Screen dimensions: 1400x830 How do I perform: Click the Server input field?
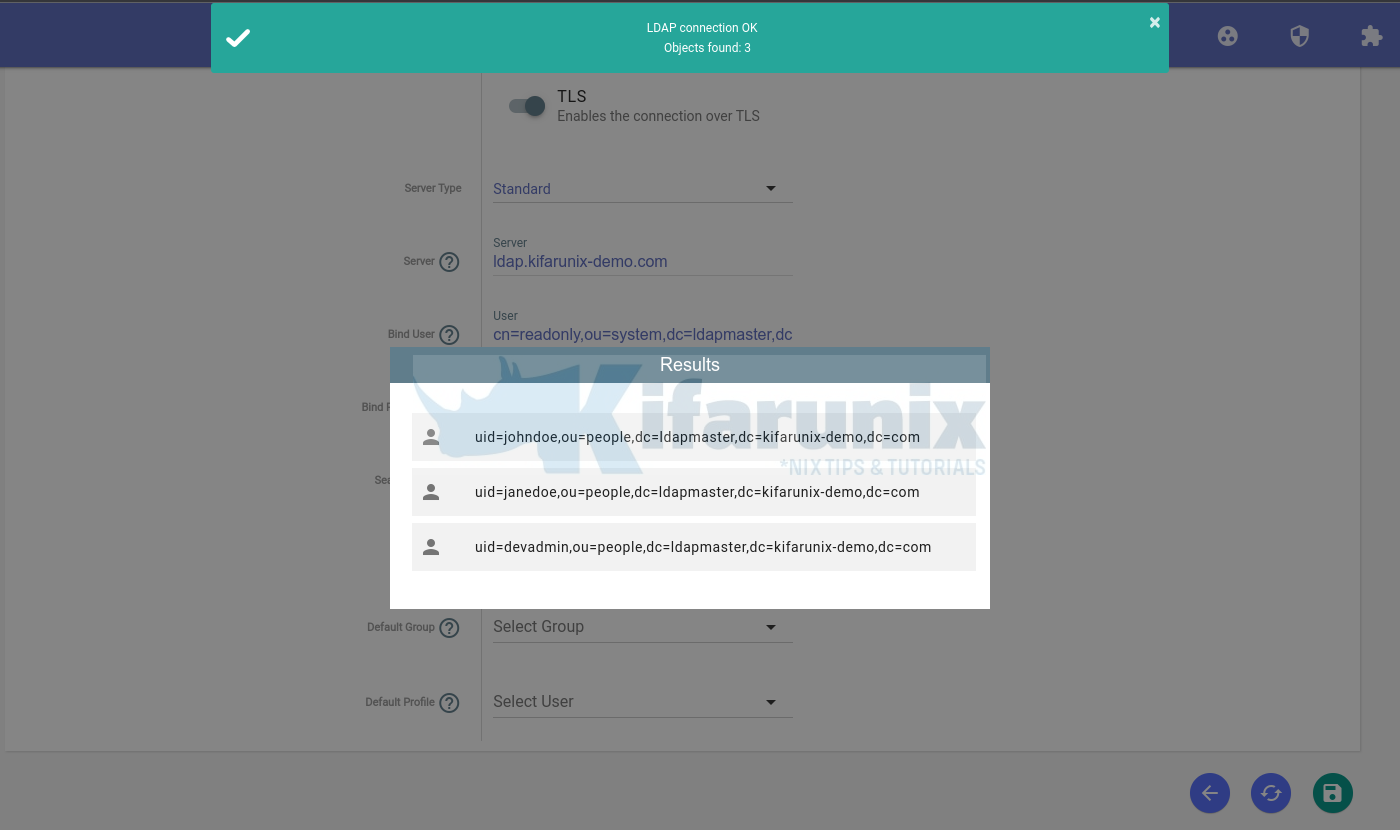pos(642,262)
